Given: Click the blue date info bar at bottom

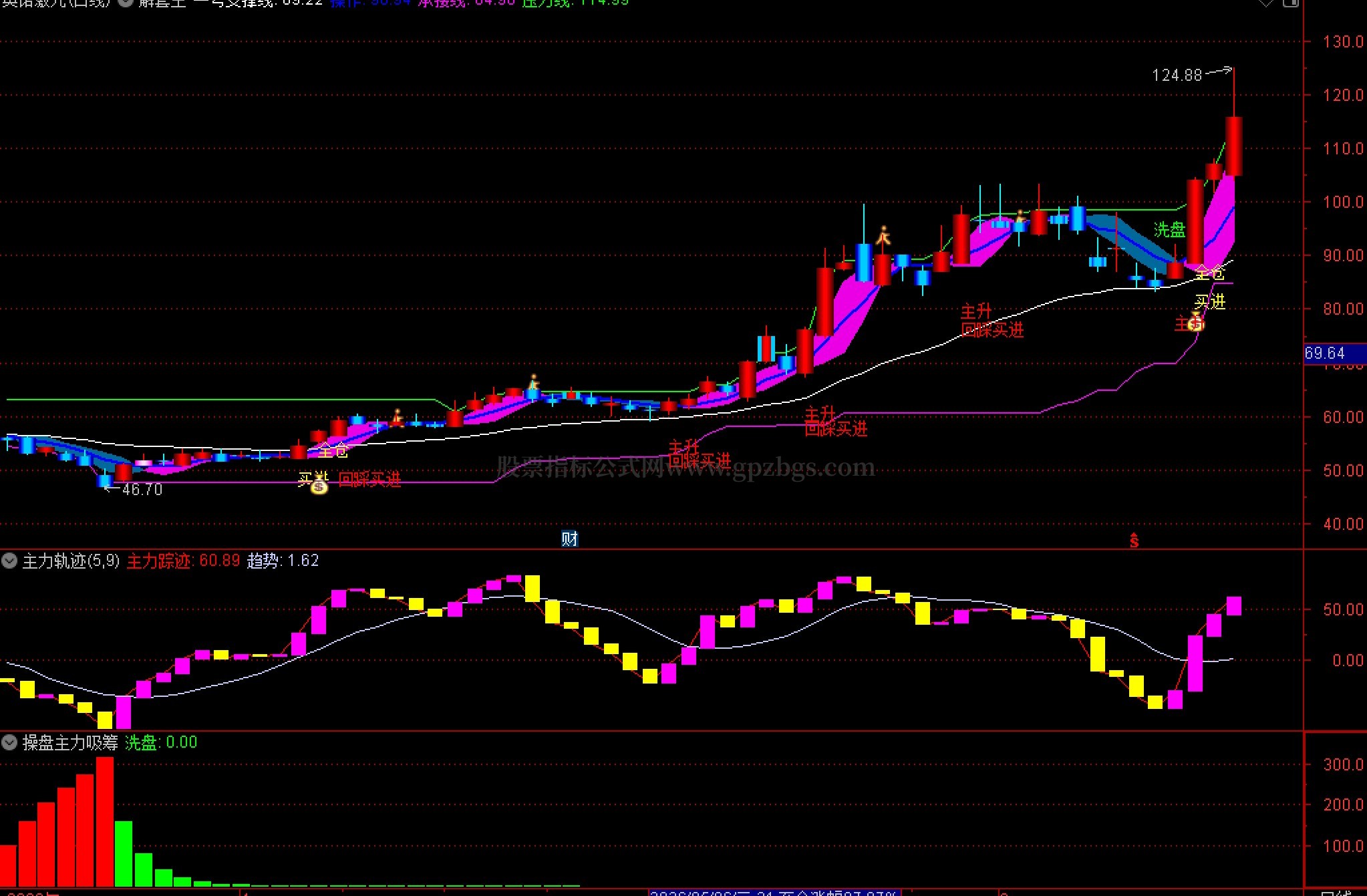Looking at the screenshot, I should [x=775, y=892].
